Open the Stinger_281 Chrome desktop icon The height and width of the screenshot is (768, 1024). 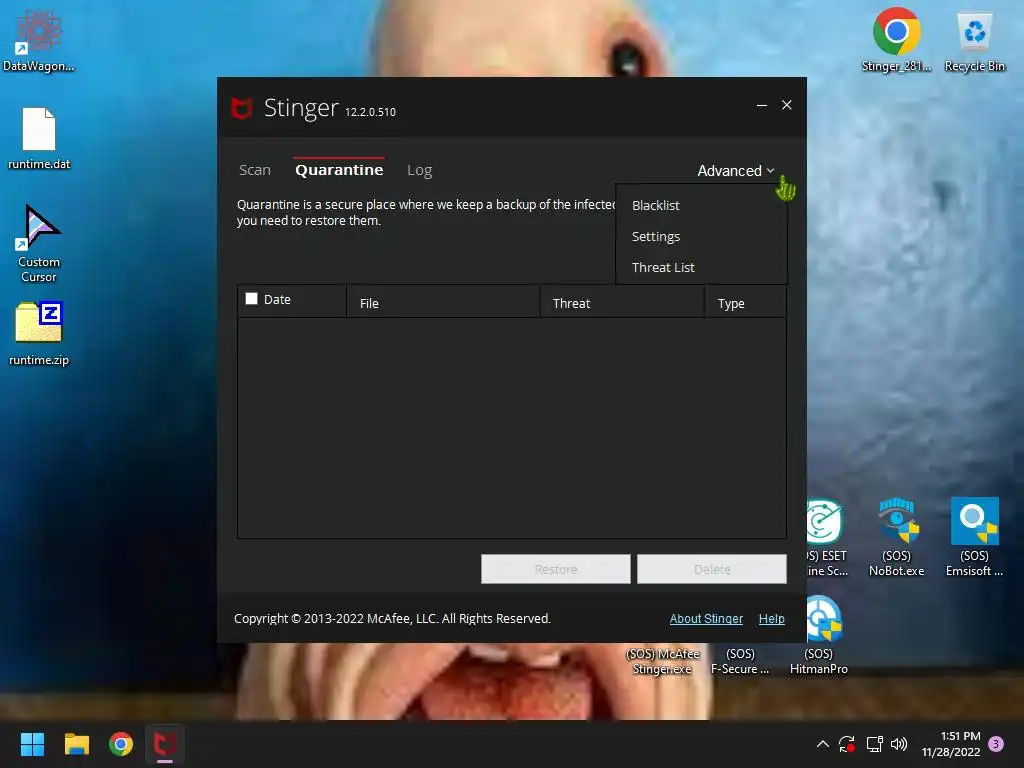coord(896,40)
